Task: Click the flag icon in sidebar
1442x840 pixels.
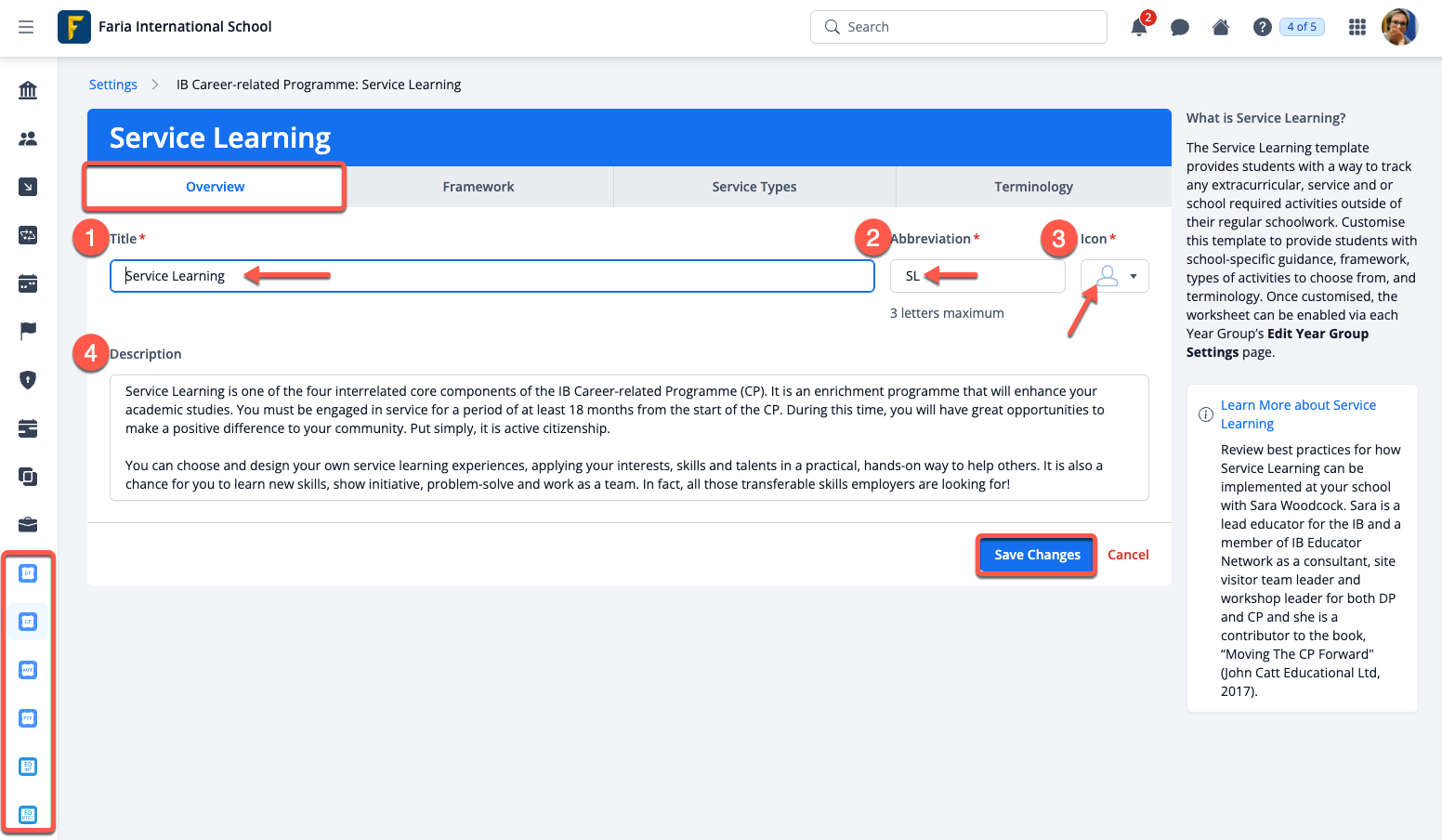Action: coord(28,332)
